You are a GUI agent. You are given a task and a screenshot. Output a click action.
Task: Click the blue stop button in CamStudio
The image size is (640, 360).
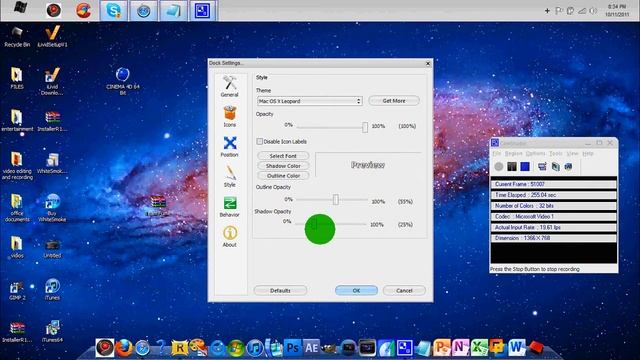point(525,167)
